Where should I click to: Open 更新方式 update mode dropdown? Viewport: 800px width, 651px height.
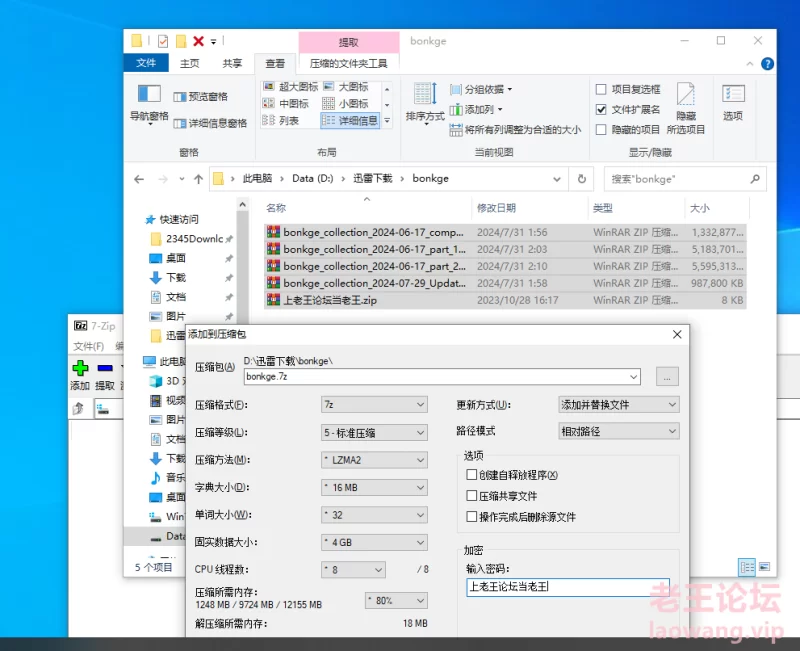click(619, 405)
